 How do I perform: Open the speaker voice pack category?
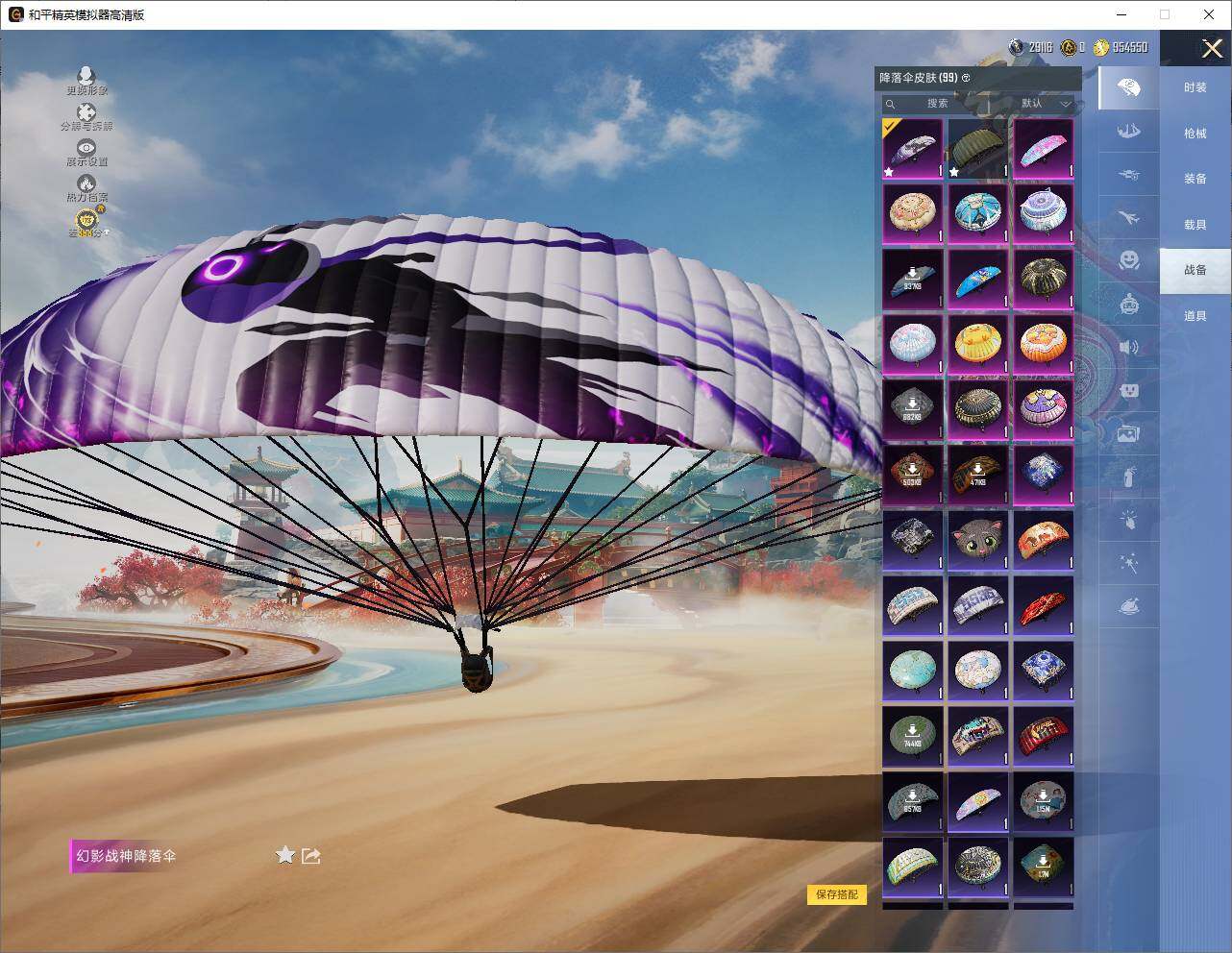[x=1129, y=347]
